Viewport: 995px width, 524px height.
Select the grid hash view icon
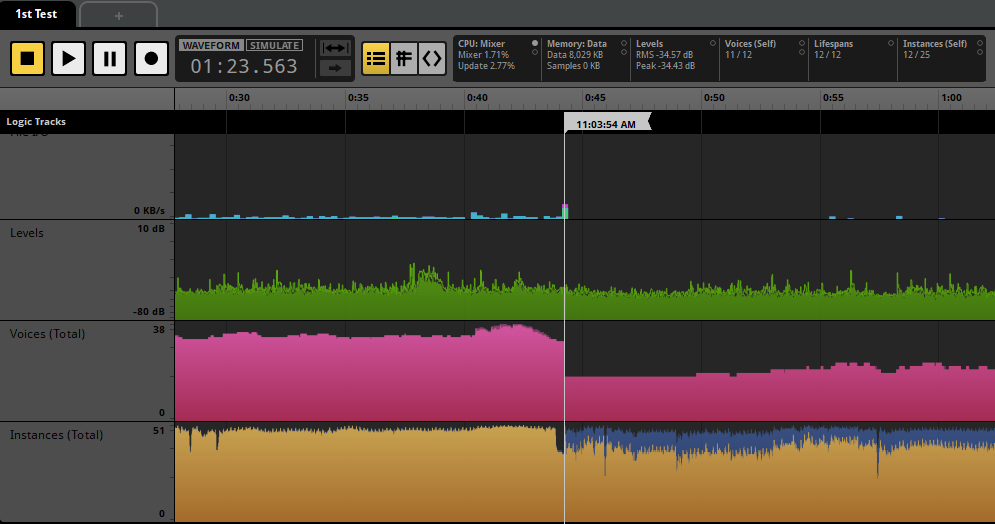pos(404,59)
